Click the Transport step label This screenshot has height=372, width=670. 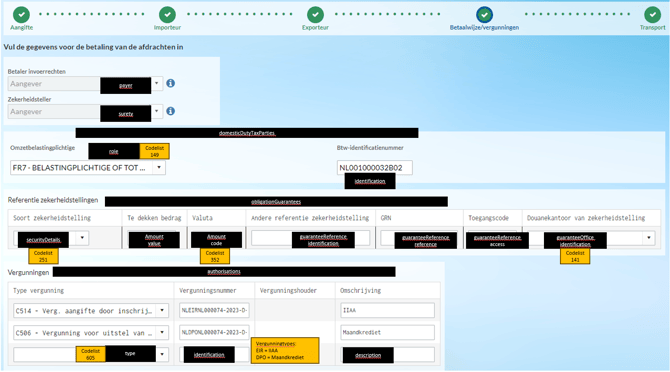coord(652,27)
